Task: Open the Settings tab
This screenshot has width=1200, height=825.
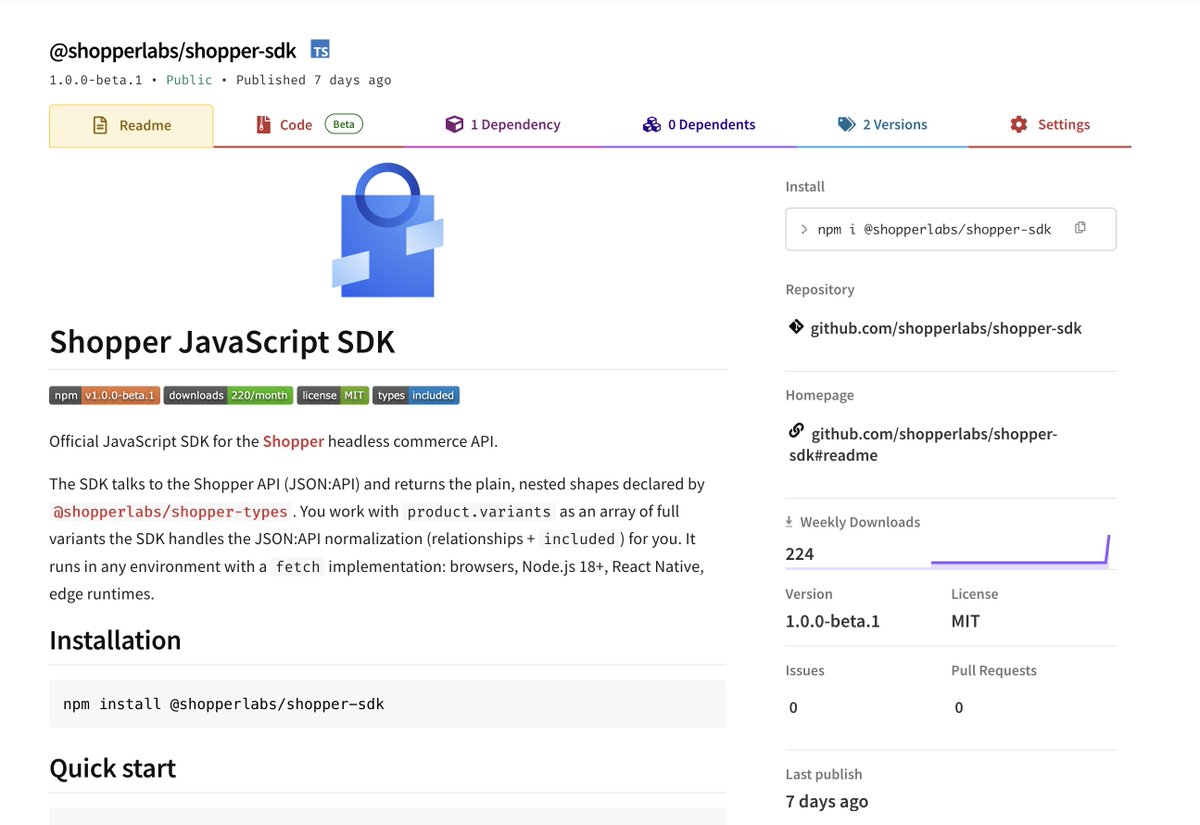Action: (x=1050, y=125)
